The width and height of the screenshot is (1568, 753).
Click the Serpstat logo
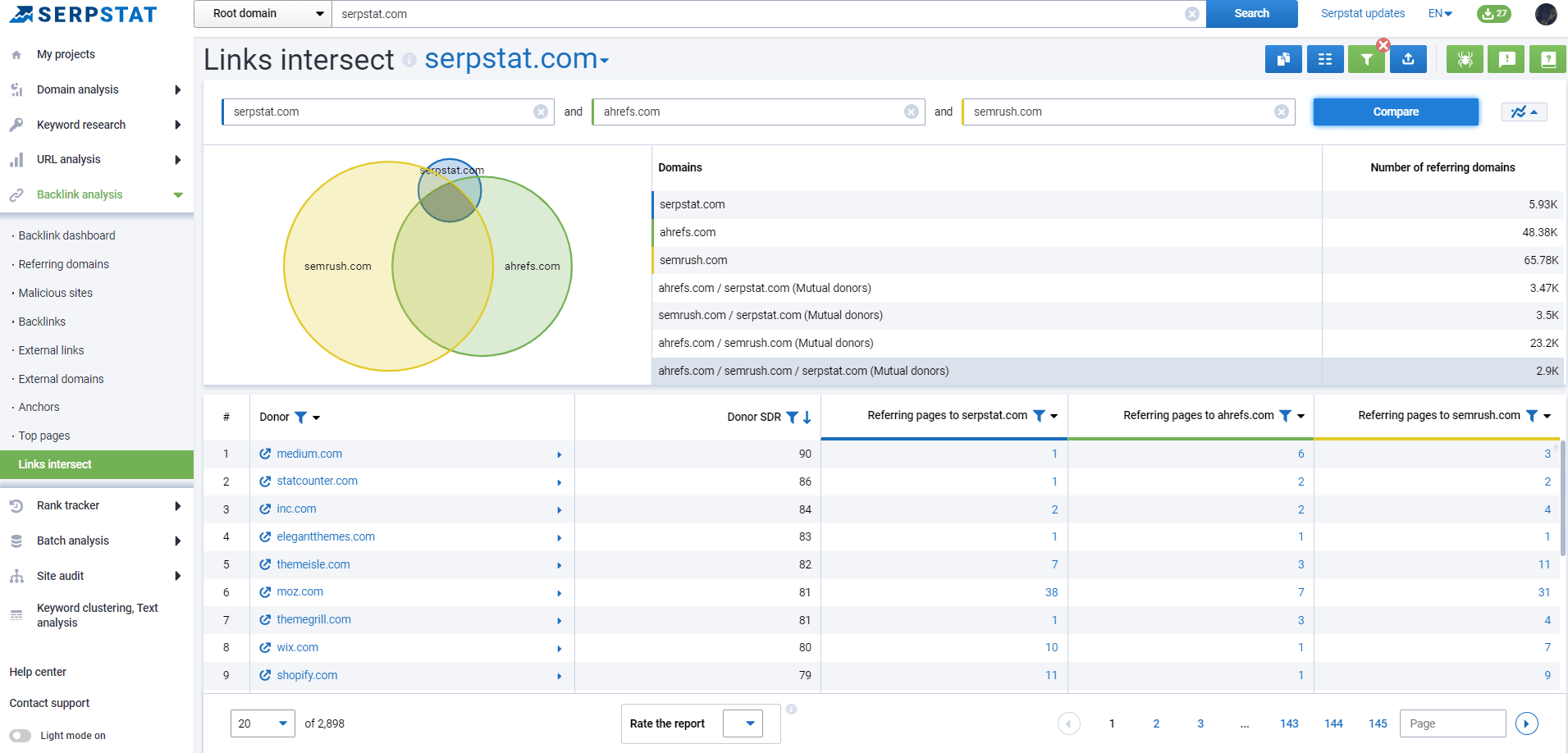point(83,15)
